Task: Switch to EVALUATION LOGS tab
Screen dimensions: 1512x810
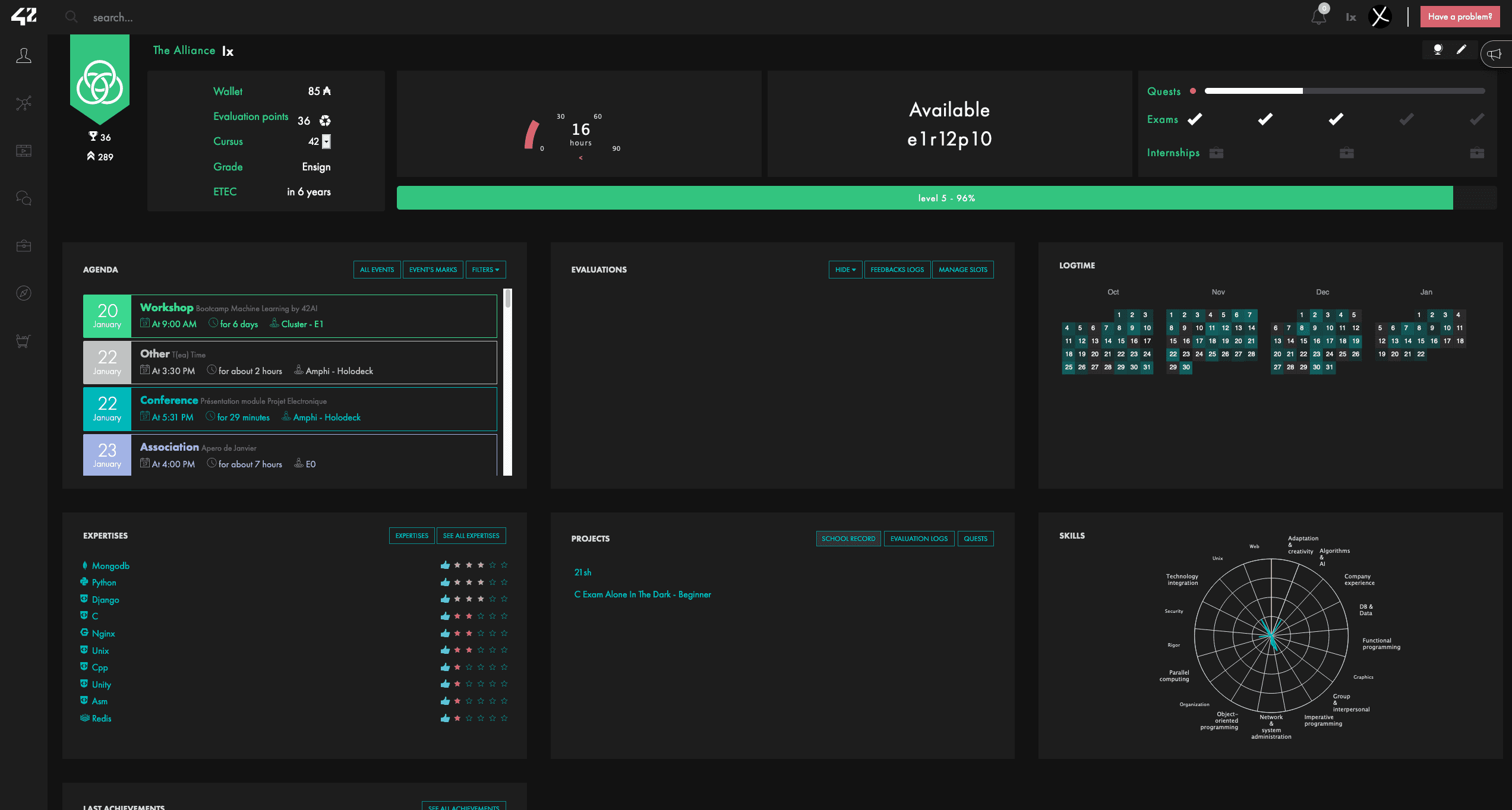Action: [x=918, y=539]
